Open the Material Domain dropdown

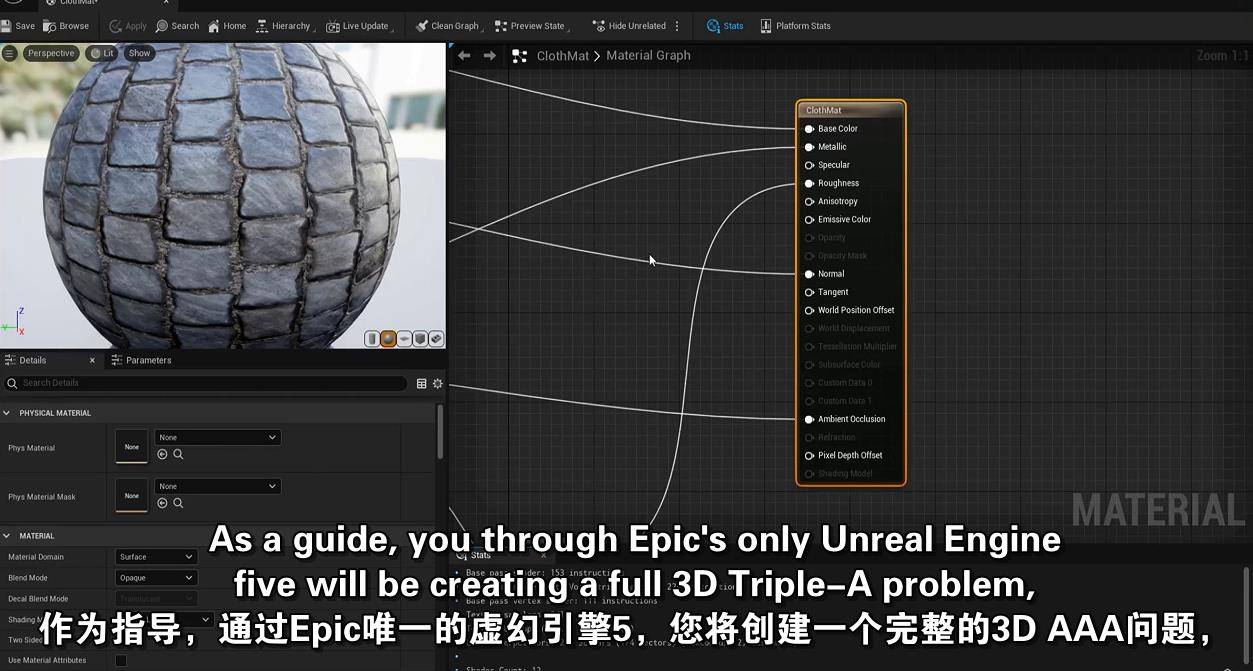(x=156, y=557)
